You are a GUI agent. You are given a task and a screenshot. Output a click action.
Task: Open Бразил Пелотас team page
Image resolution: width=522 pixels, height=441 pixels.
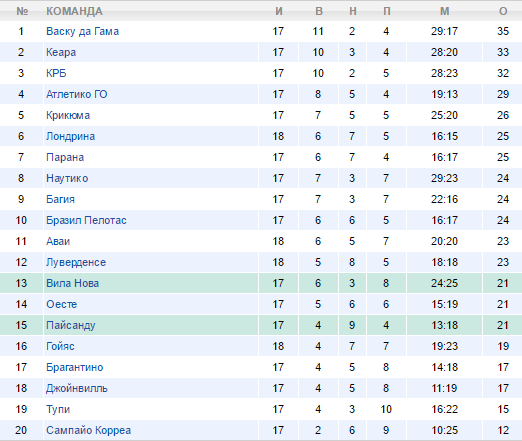point(86,220)
